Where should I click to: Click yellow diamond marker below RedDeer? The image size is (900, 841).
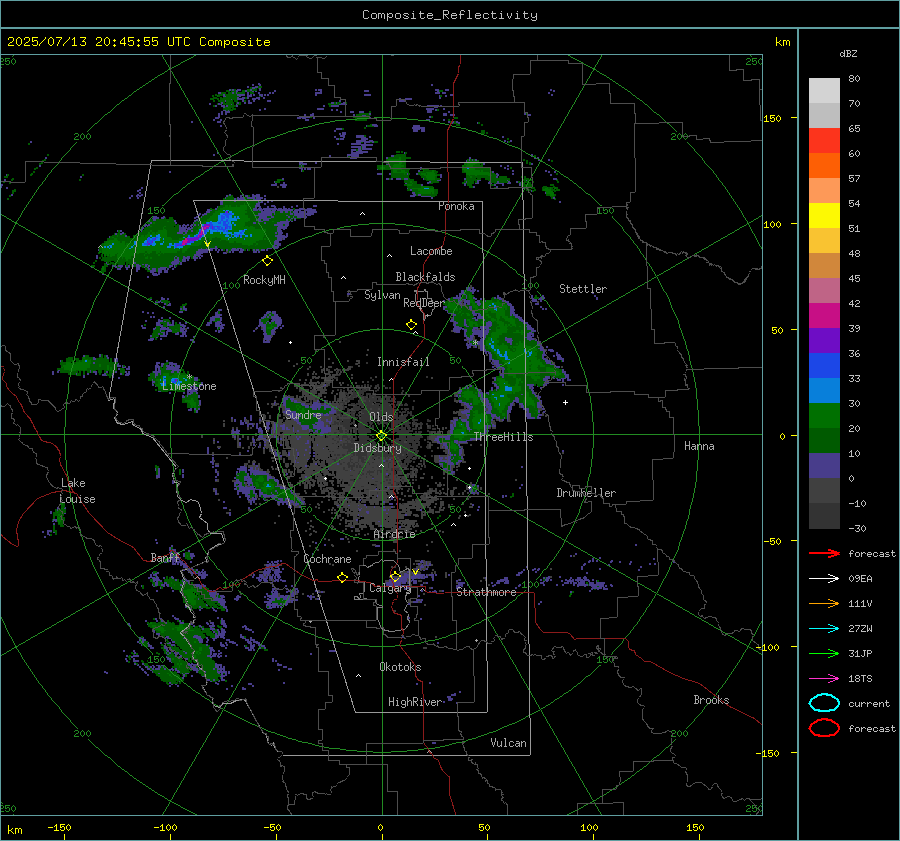(411, 325)
